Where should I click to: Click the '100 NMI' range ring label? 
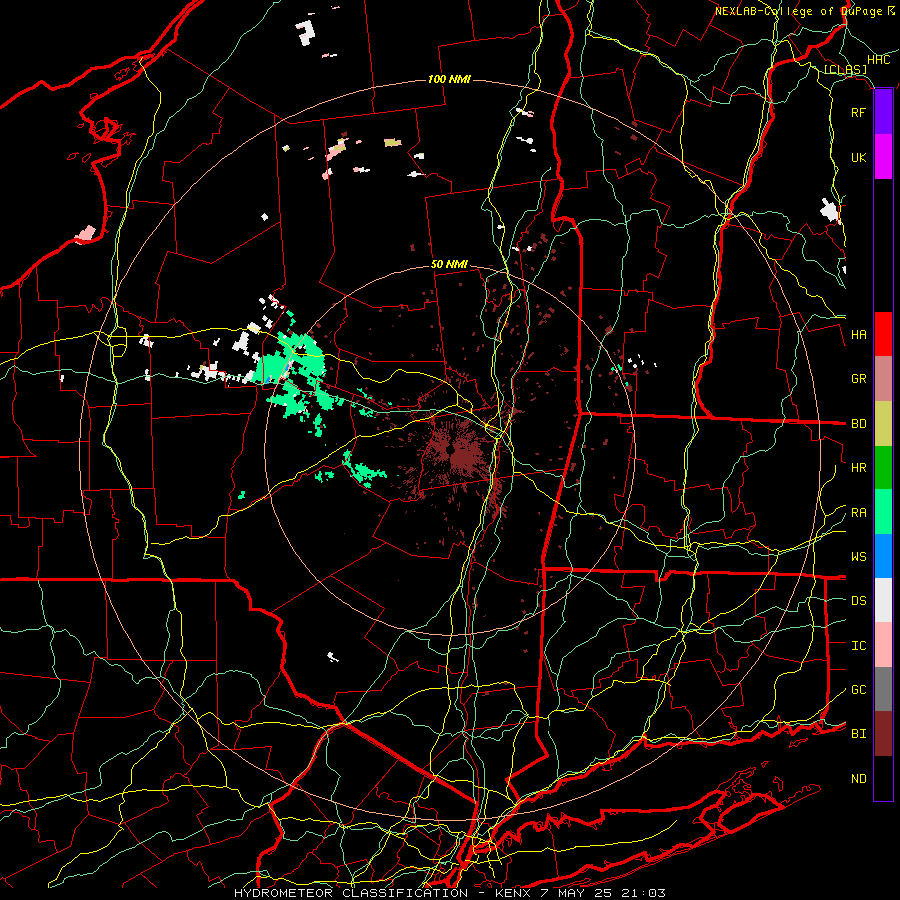click(x=449, y=79)
